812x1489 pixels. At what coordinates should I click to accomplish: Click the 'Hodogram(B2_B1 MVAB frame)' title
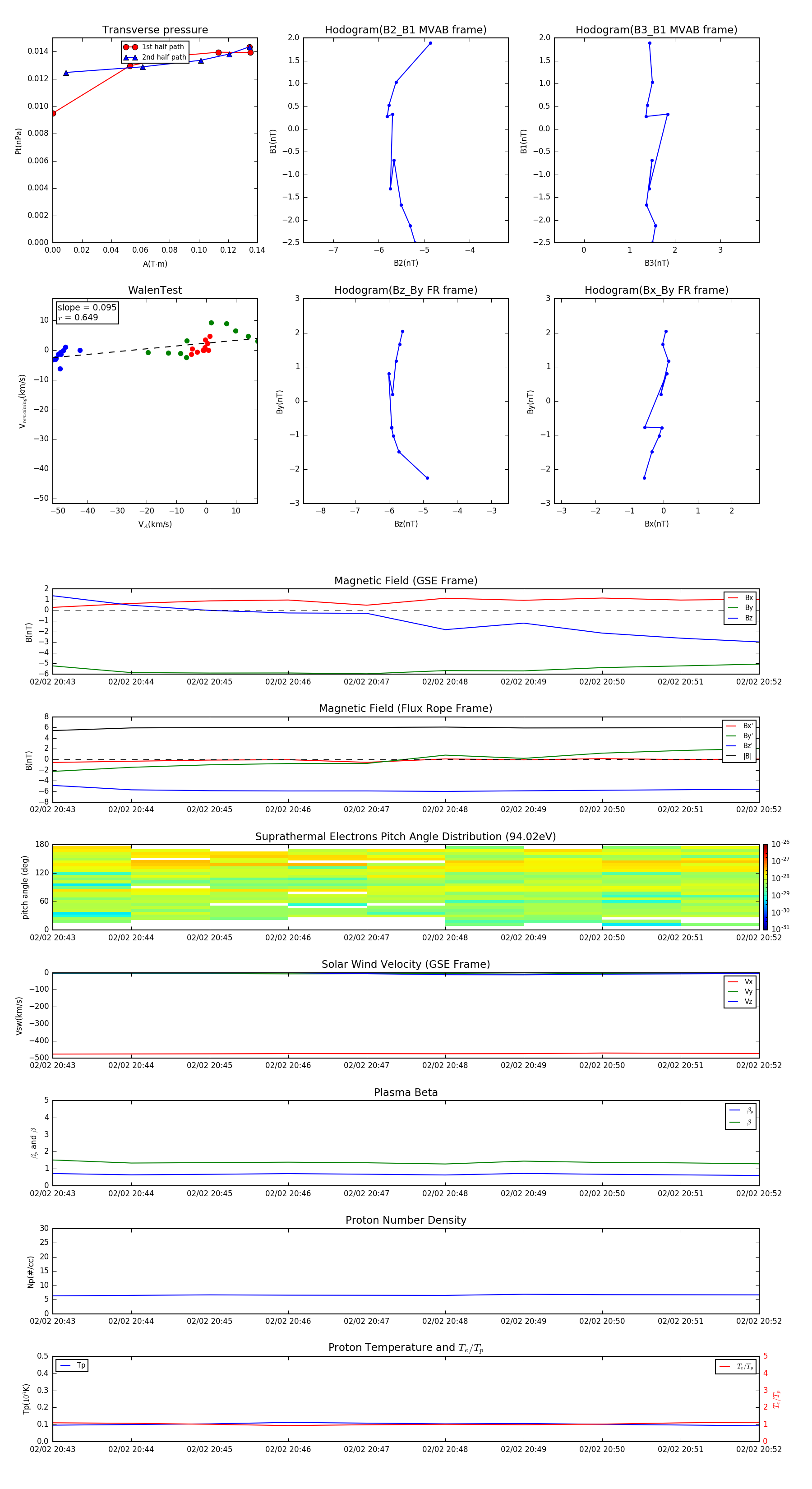(406, 30)
